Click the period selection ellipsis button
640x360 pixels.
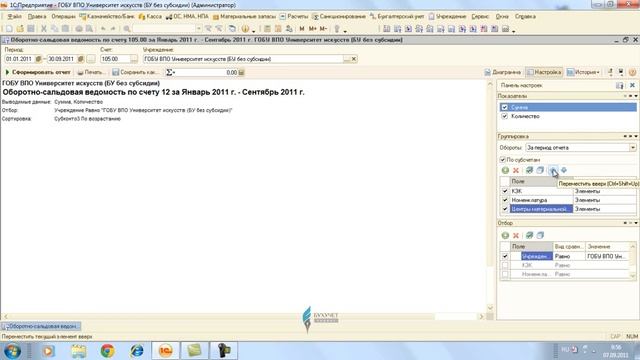point(91,59)
